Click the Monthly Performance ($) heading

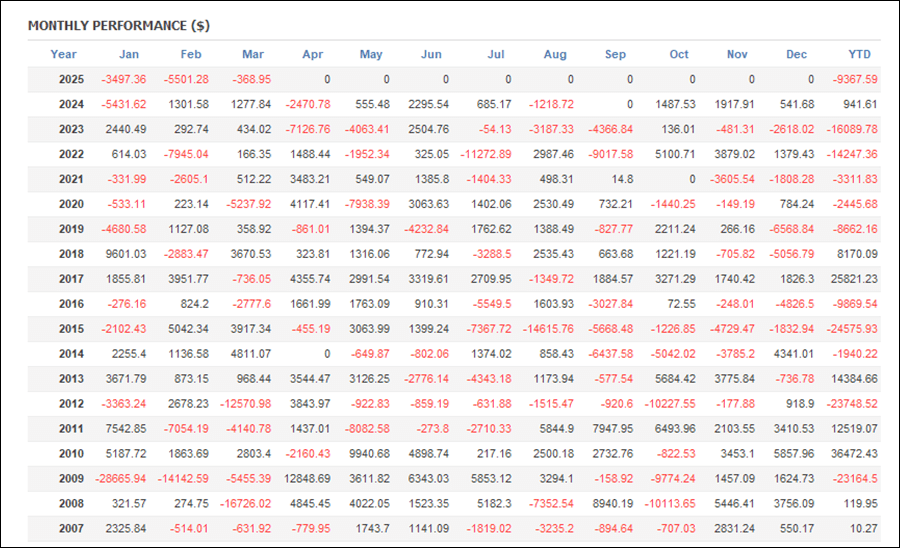119,26
